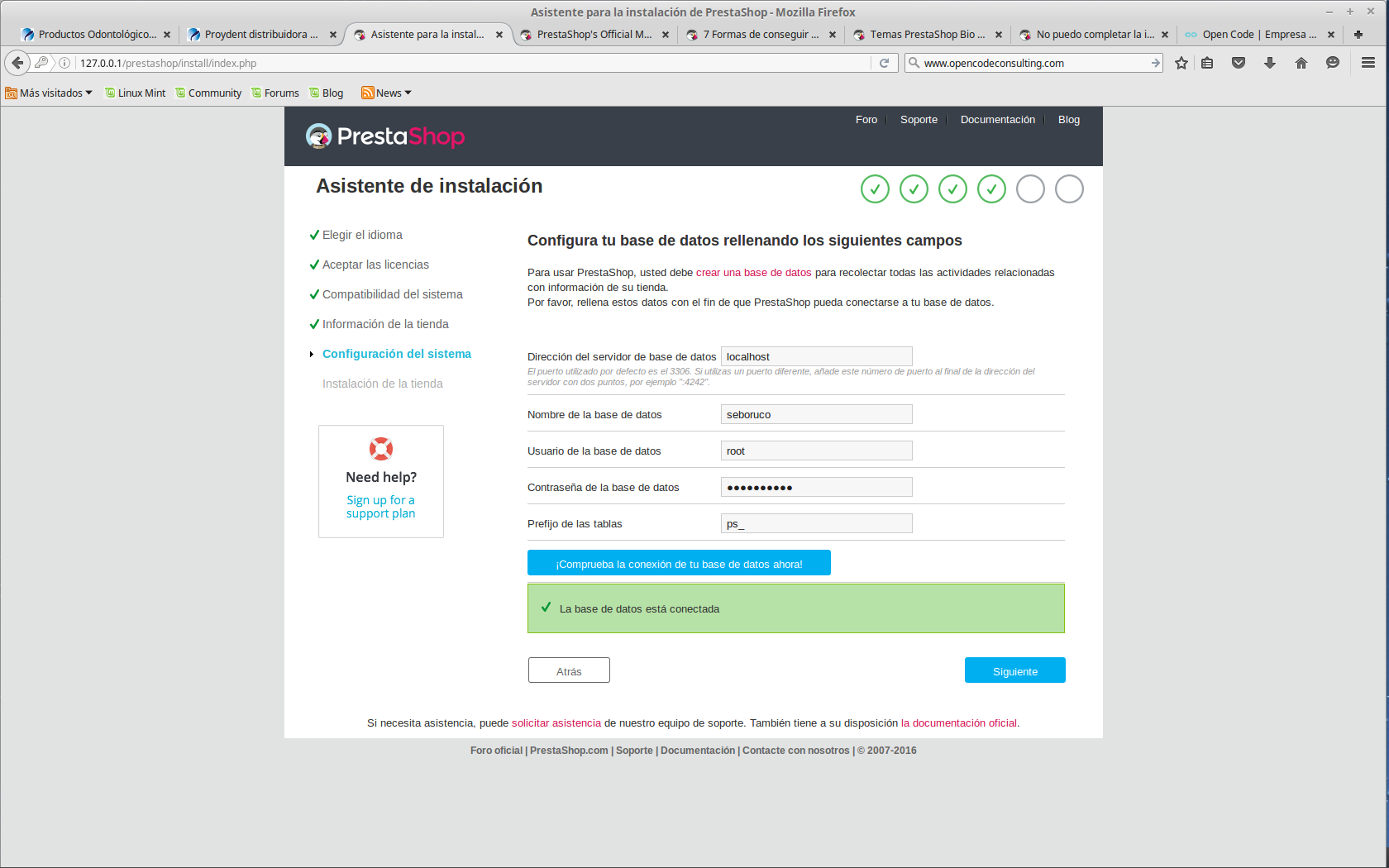The width and height of the screenshot is (1389, 868).
Task: Select the fifth empty progress step circle
Action: click(x=1030, y=189)
